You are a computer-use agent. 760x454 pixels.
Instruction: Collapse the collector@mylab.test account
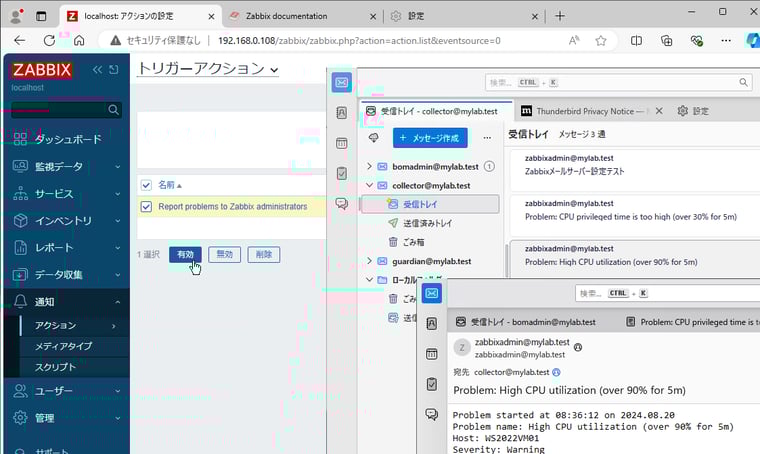(x=369, y=185)
